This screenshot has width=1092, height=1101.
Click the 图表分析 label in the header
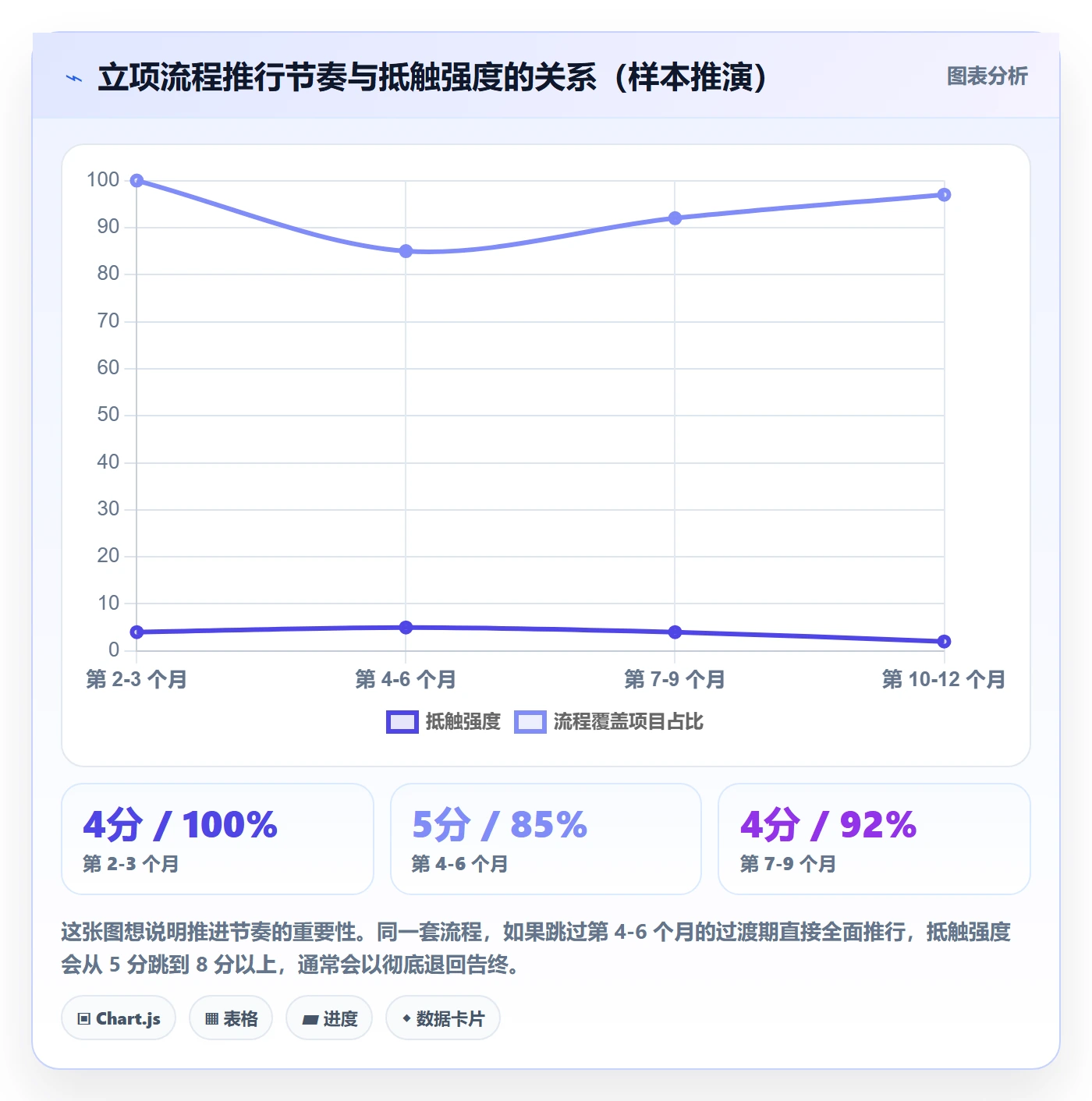coord(987,76)
